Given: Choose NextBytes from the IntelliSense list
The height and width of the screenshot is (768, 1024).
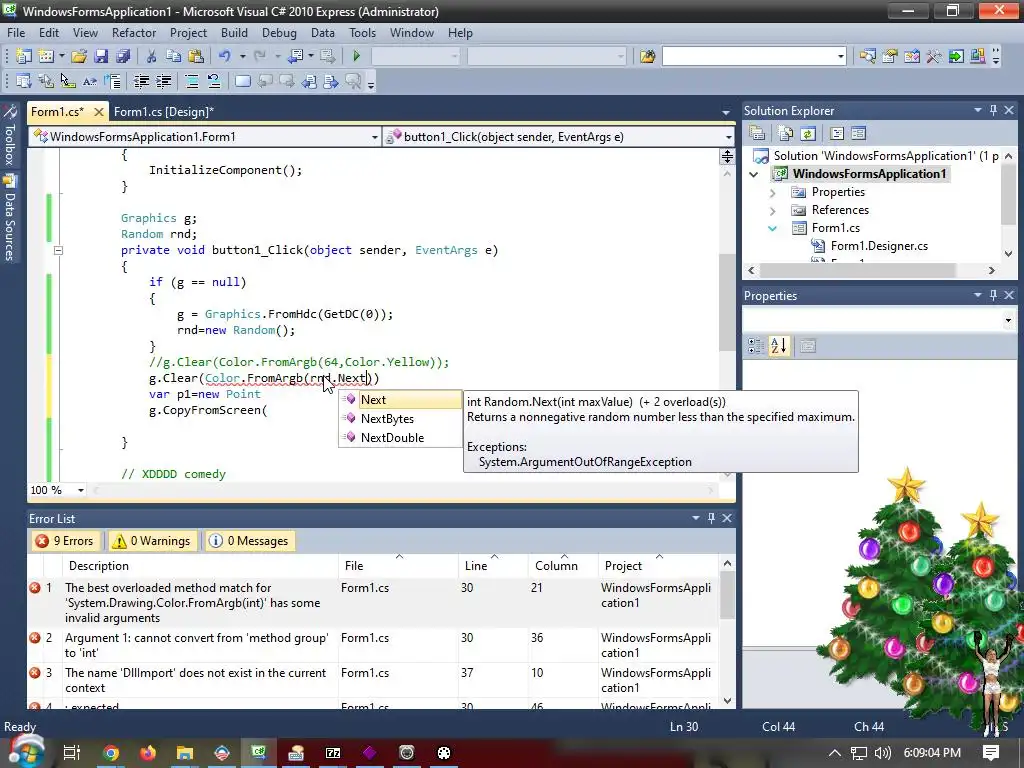Looking at the screenshot, I should 387,419.
